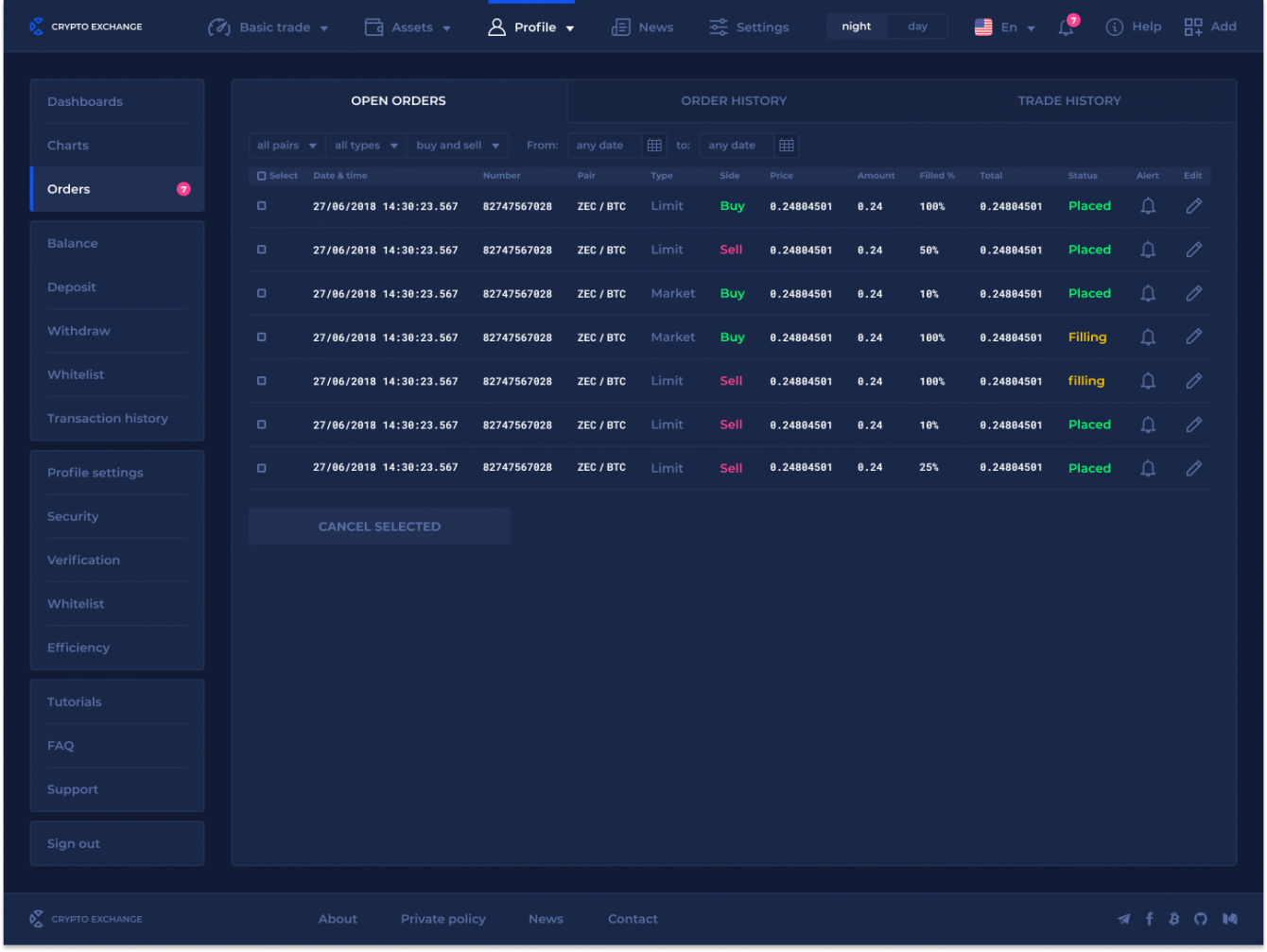Viewport: 1267px width, 952px height.
Task: Click Sign out in the sidebar
Action: [x=74, y=843]
